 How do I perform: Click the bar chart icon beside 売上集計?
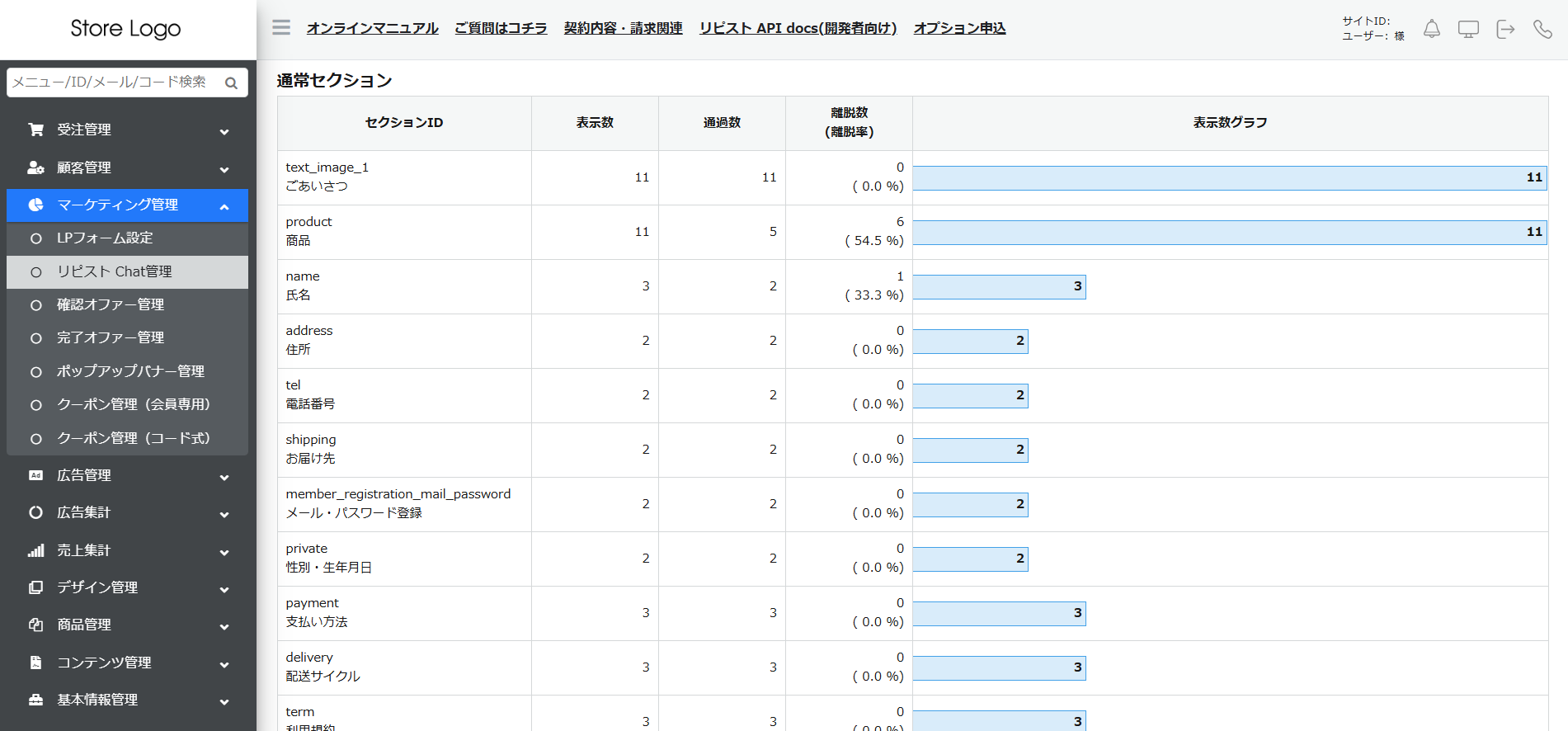click(x=35, y=550)
